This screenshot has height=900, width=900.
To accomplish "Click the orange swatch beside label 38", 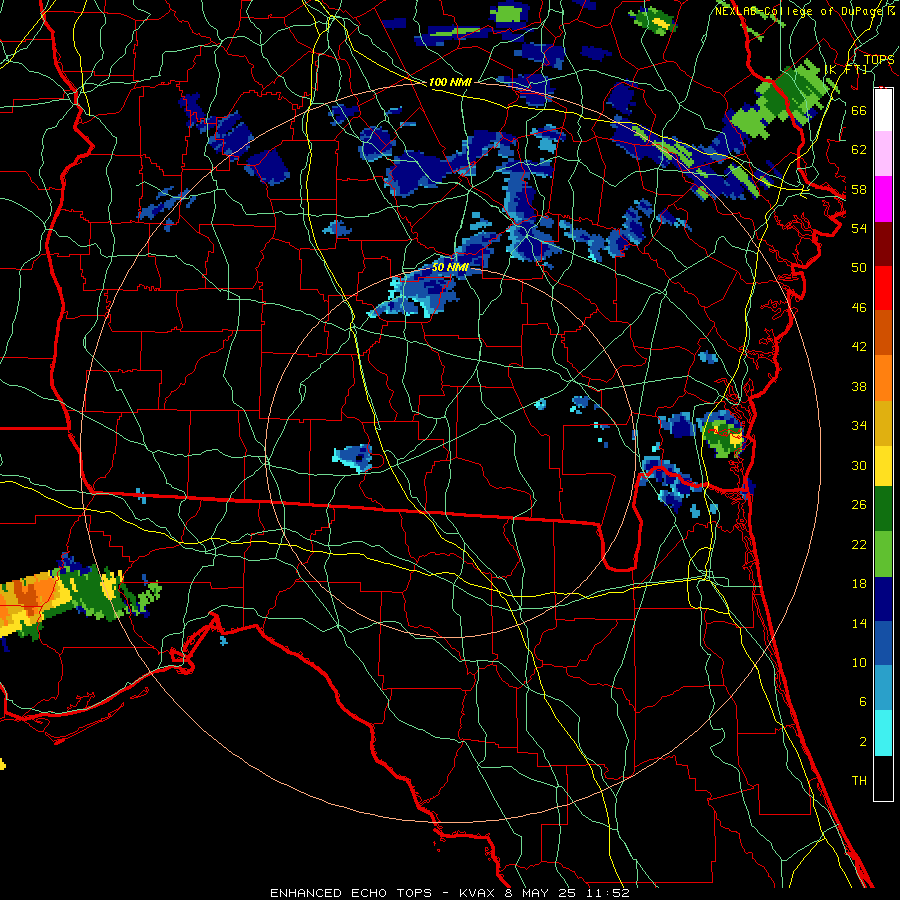I will point(883,378).
